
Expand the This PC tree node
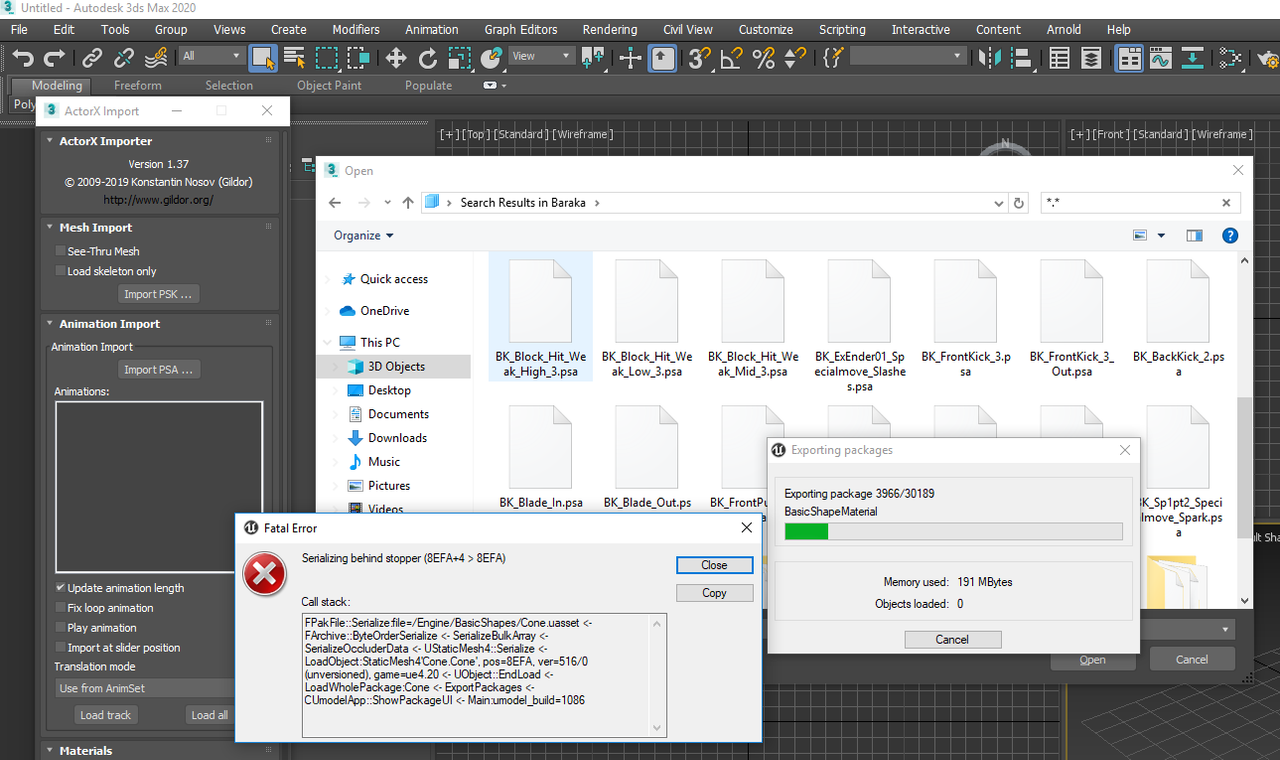tap(328, 342)
